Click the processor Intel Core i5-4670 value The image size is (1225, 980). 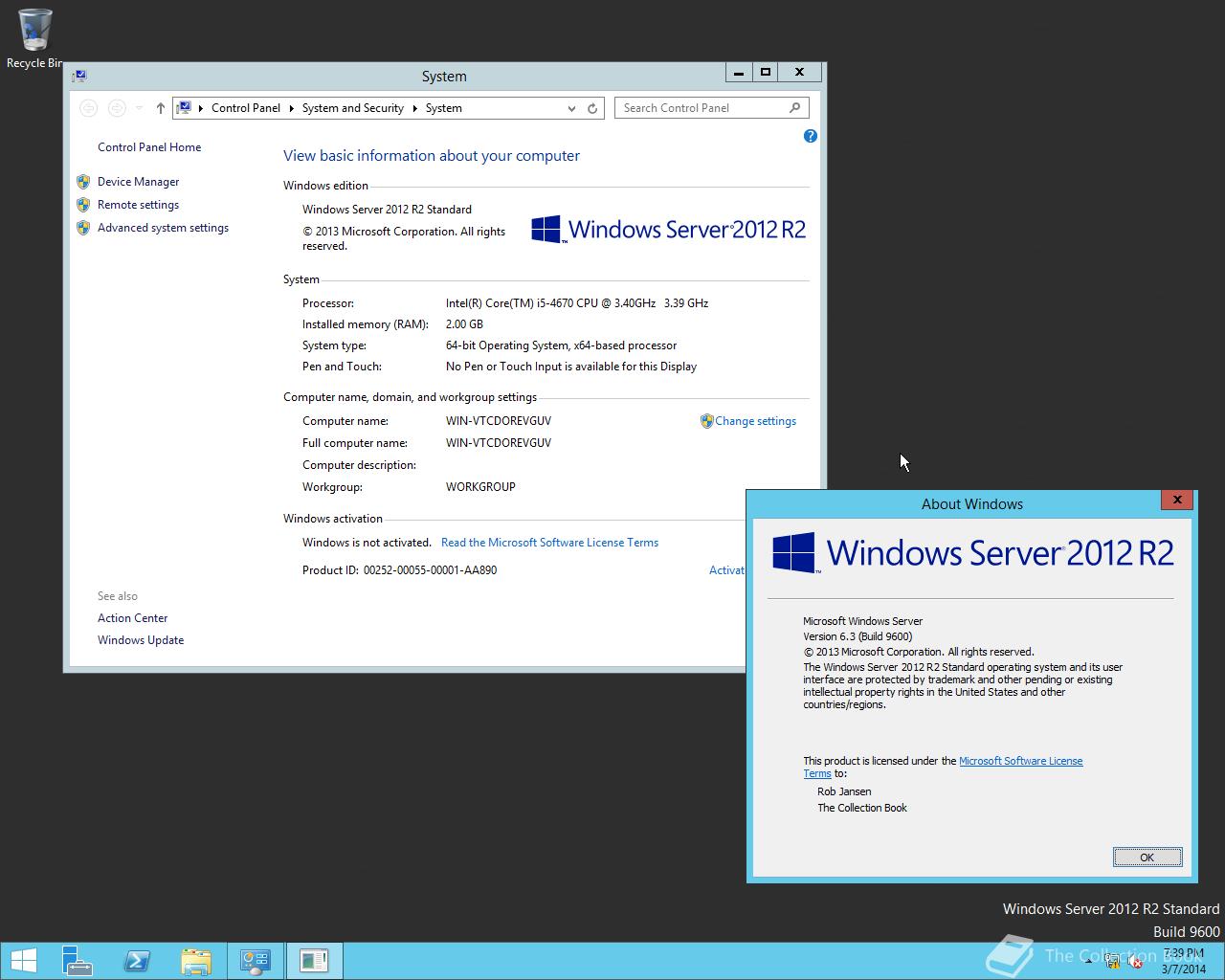coord(577,303)
